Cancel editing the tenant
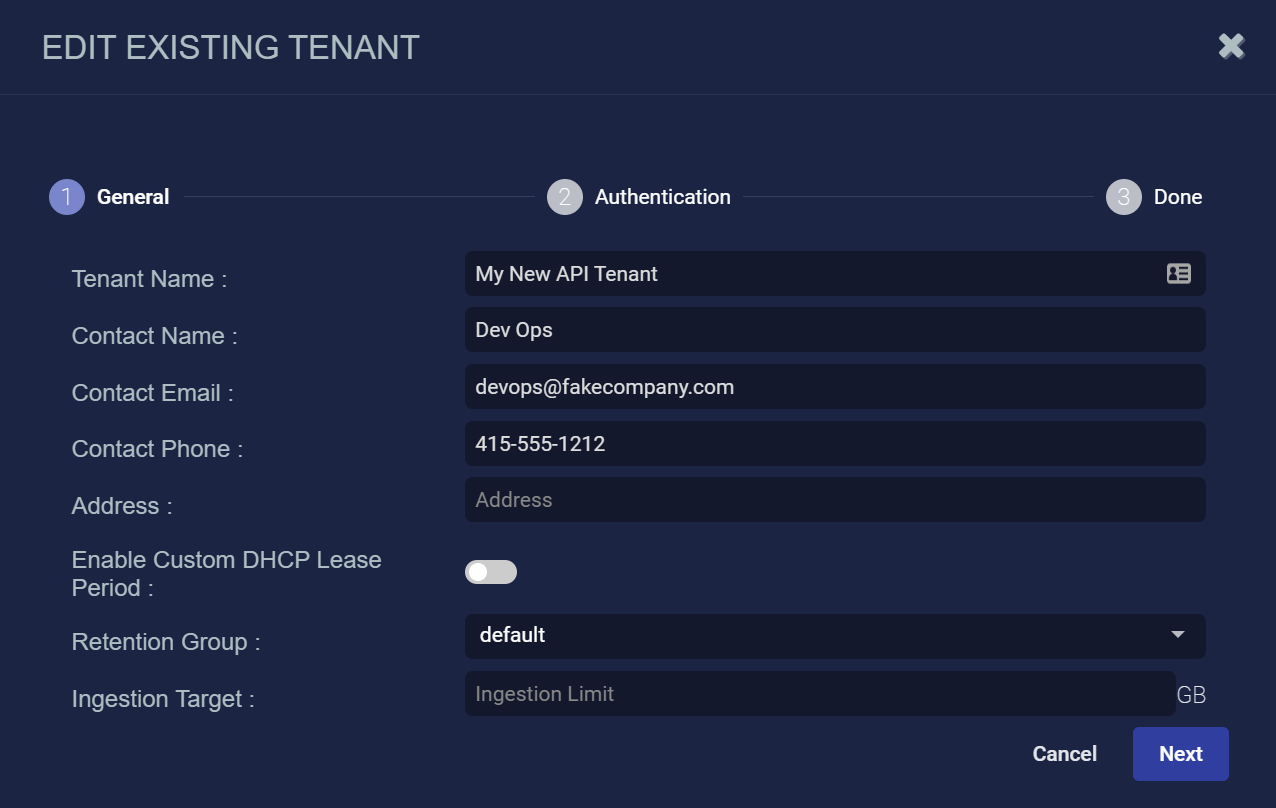Screen dimensions: 1276x808 click(x=1064, y=754)
